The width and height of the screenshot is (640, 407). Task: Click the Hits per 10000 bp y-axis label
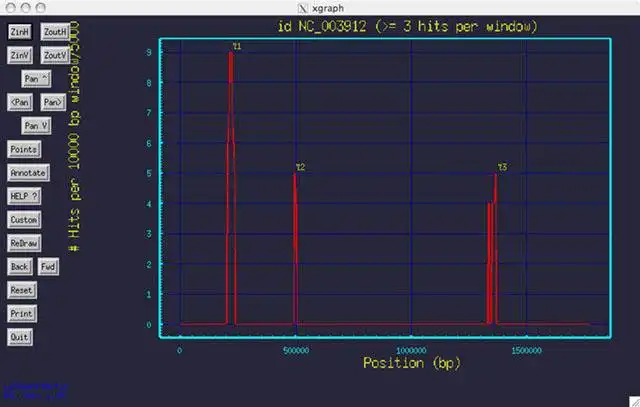tap(75, 137)
